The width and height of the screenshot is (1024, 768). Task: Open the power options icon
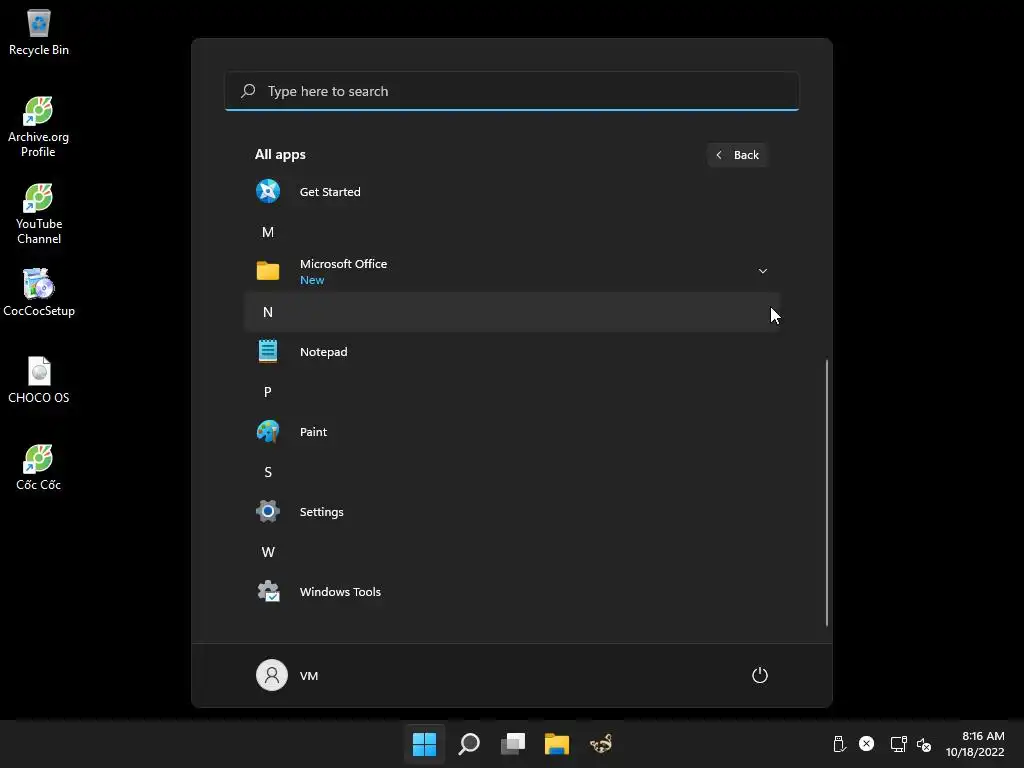760,675
